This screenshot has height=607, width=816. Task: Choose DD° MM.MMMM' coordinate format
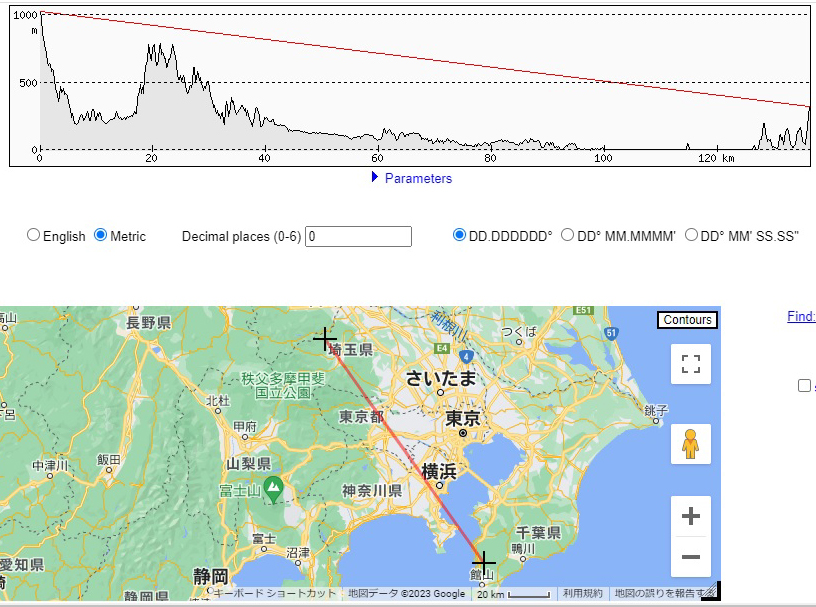567,235
